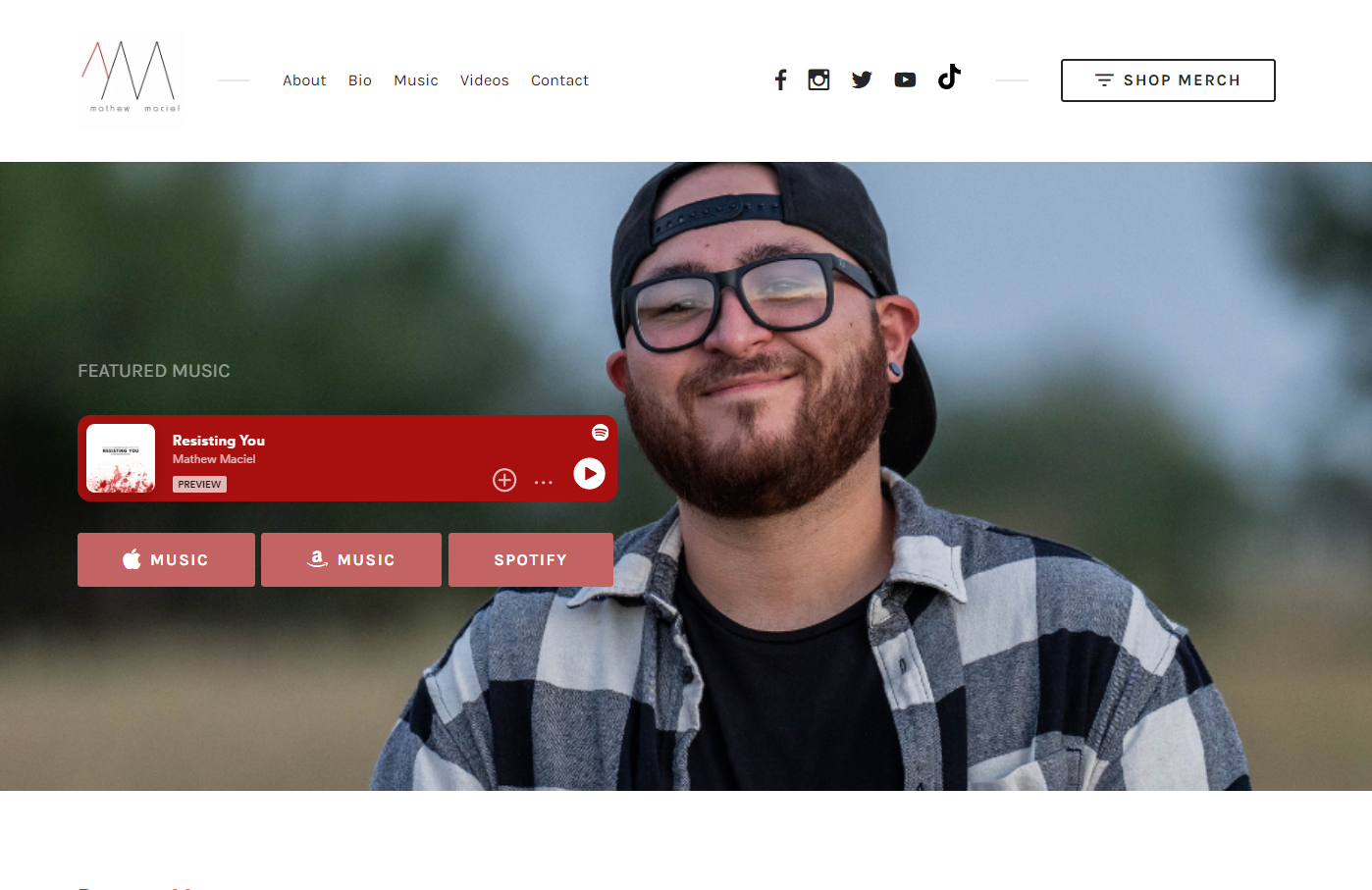Open the Bio menu item
Screen dimensions: 1372x890
coord(360,80)
